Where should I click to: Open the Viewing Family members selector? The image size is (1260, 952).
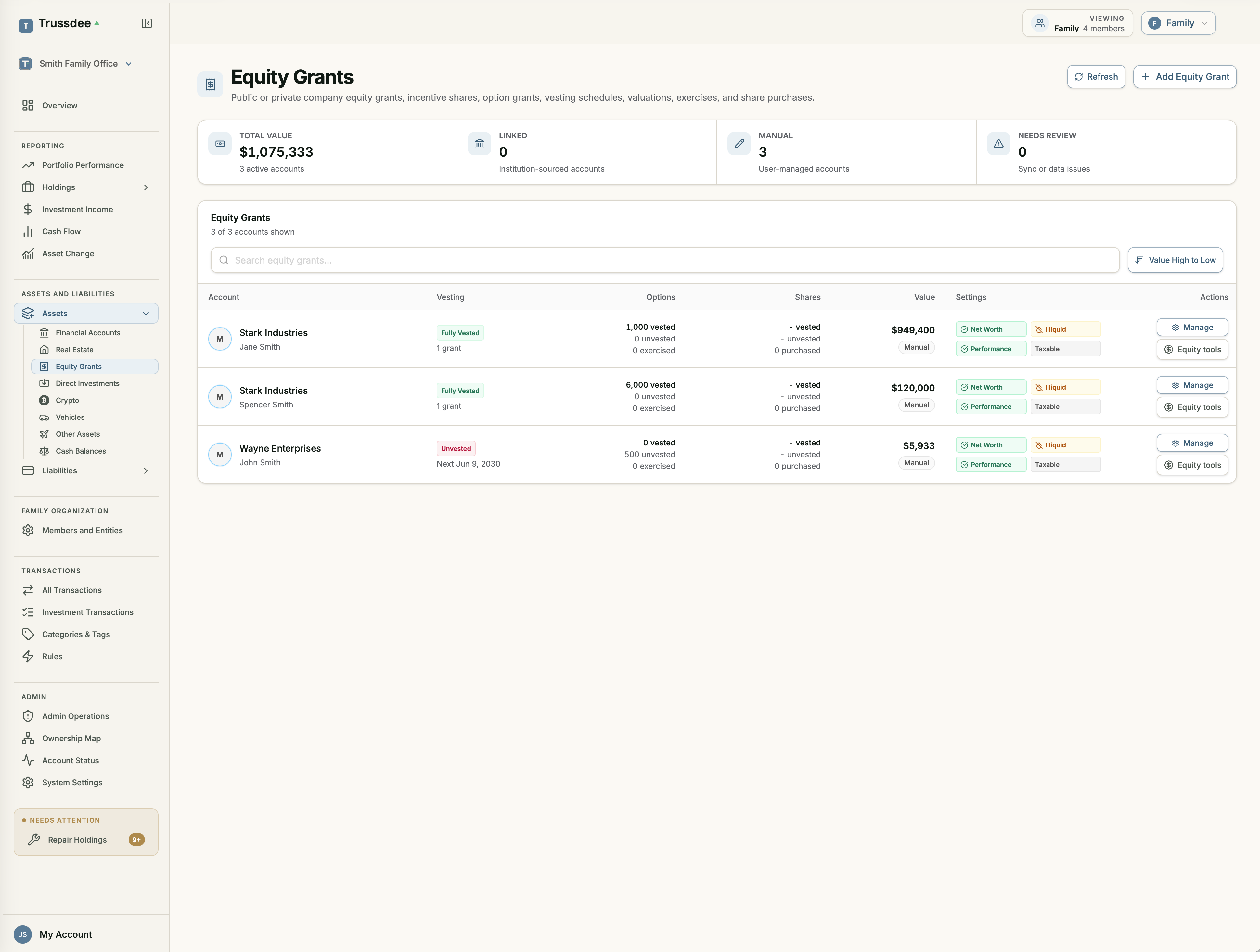(x=1077, y=23)
